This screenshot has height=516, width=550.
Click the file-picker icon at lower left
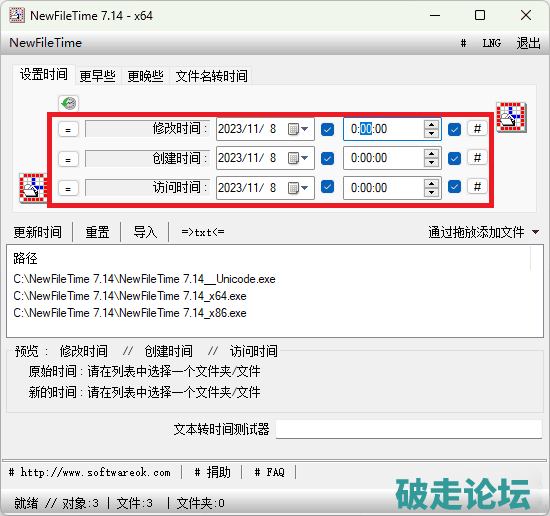pyautogui.click(x=33, y=188)
